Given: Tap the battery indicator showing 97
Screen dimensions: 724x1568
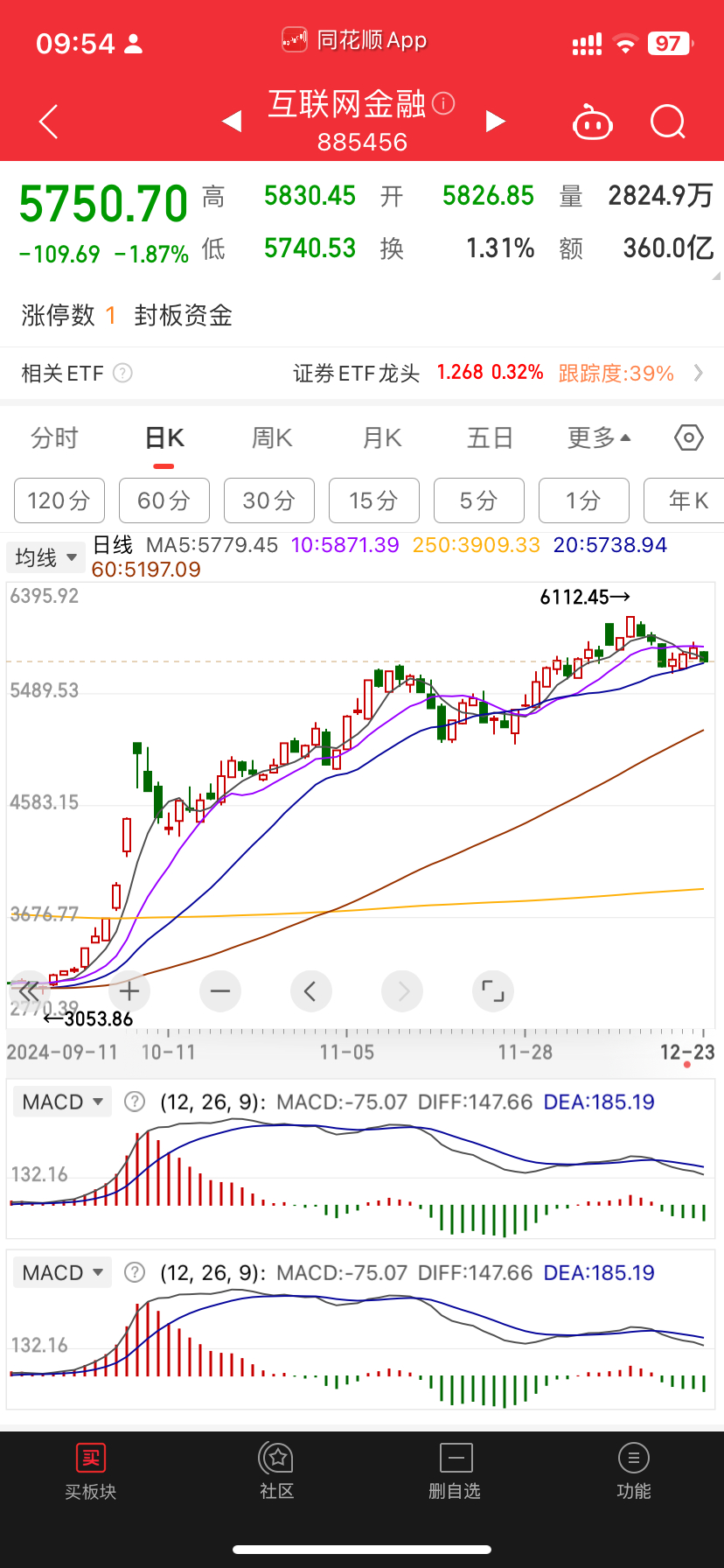Looking at the screenshot, I should 670,44.
